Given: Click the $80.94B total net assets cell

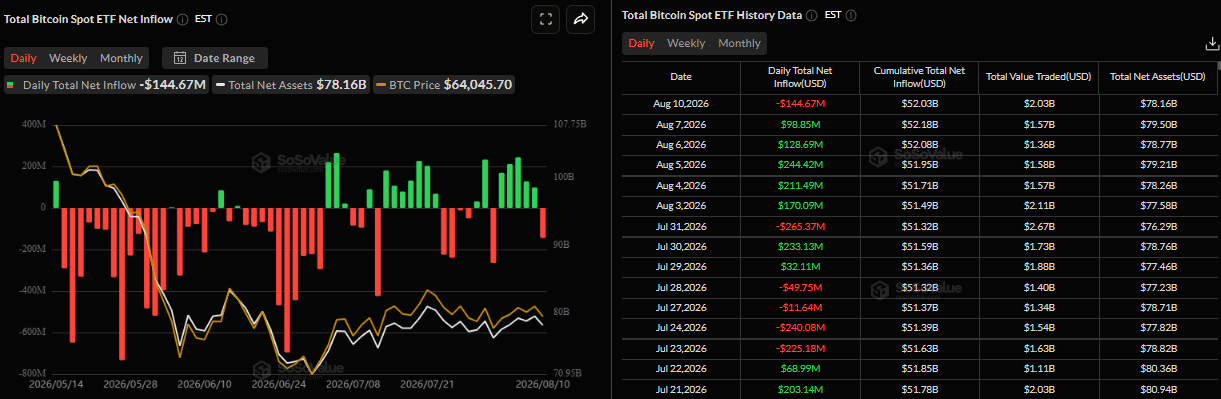Looking at the screenshot, I should pos(1158,391).
